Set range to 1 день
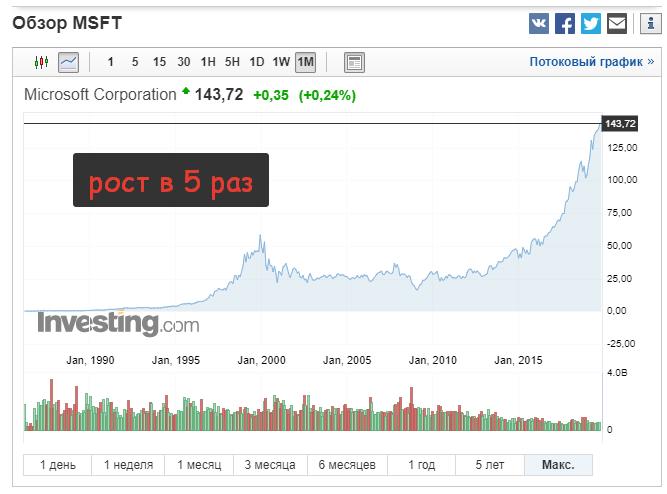This screenshot has width=667, height=494. [x=57, y=465]
